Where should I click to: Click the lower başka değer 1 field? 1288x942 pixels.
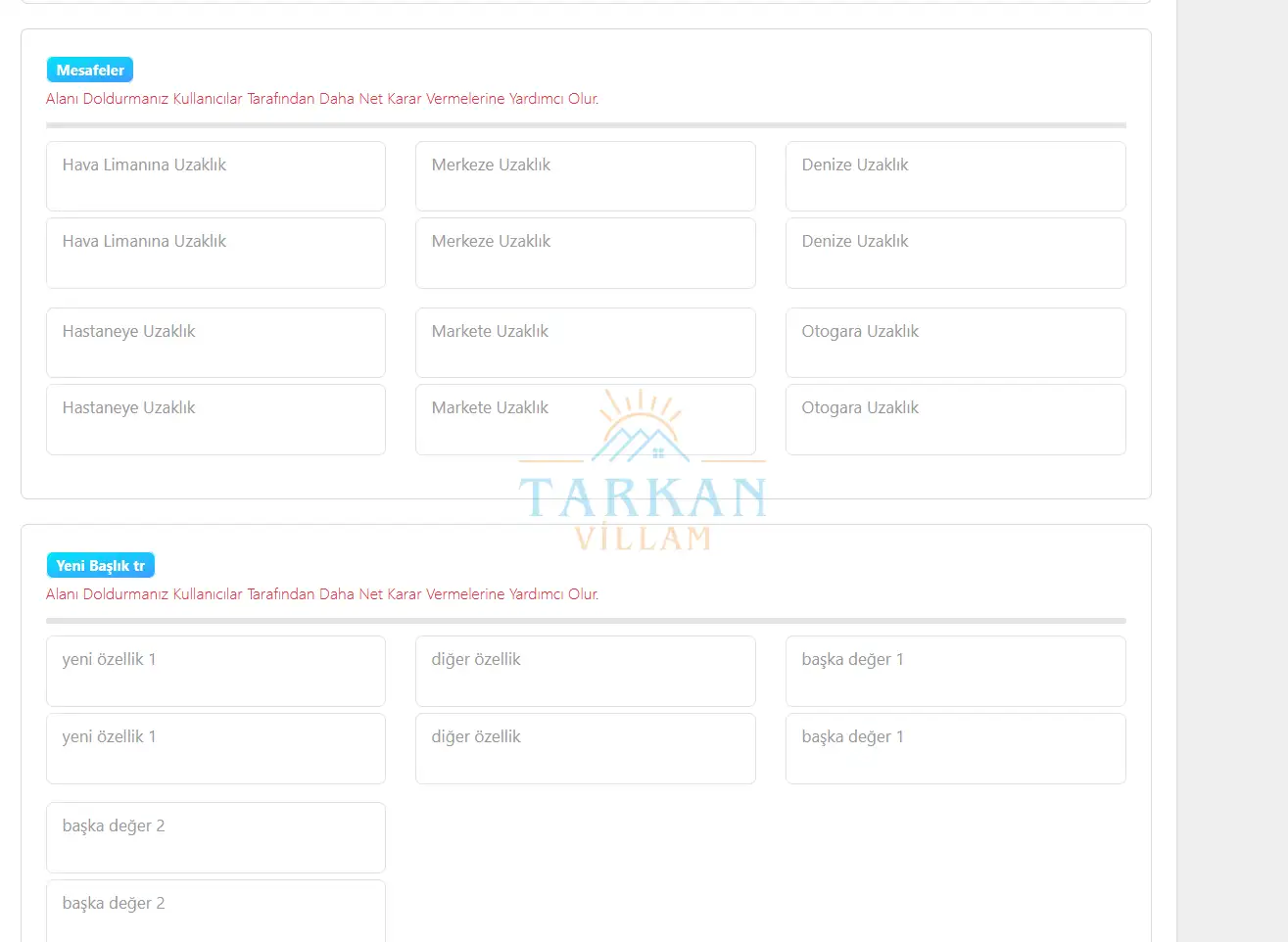[x=955, y=748]
